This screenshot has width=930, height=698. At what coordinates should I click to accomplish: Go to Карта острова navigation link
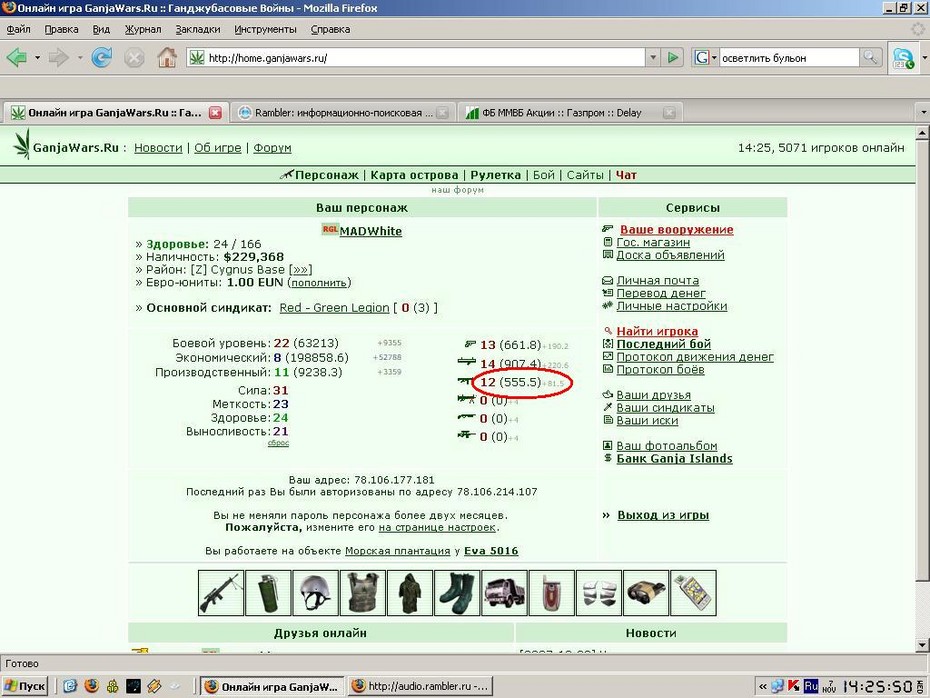click(x=414, y=175)
